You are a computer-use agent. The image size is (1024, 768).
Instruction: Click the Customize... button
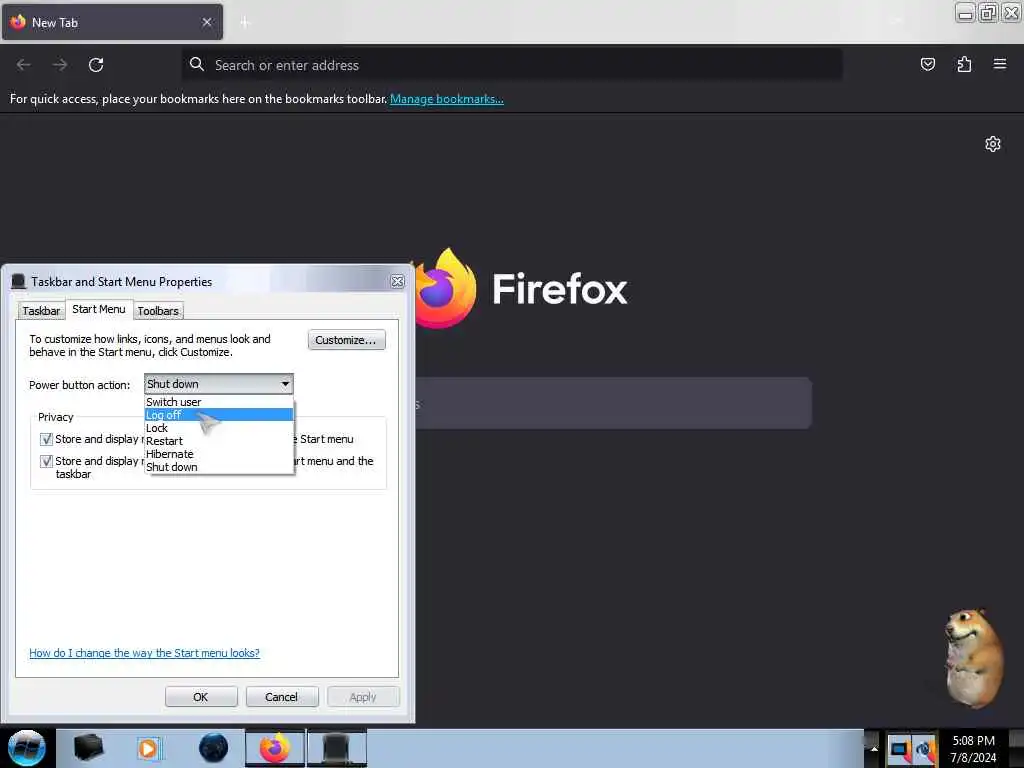pos(346,340)
